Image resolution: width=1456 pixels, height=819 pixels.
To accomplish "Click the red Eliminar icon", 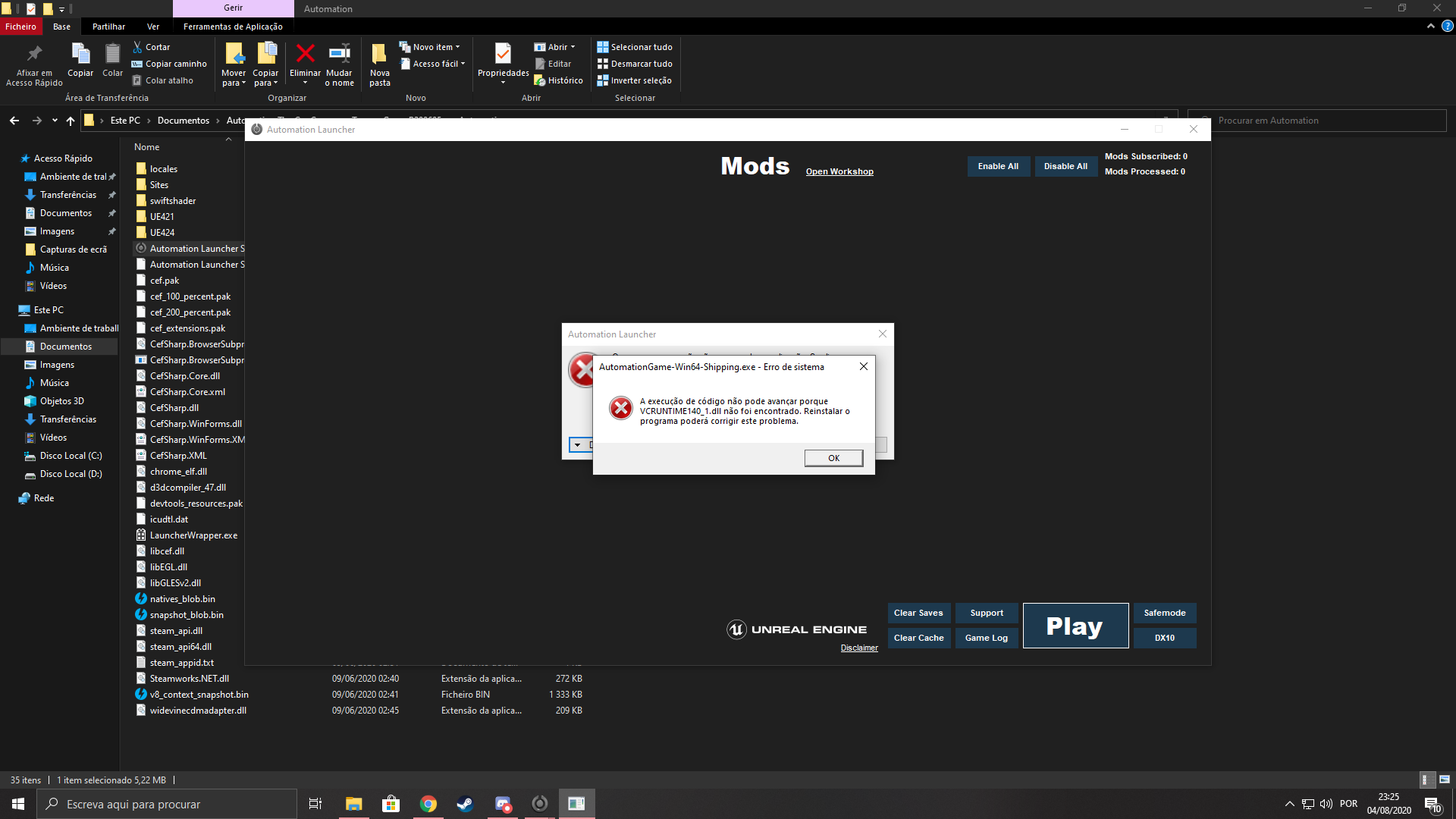I will [x=305, y=53].
